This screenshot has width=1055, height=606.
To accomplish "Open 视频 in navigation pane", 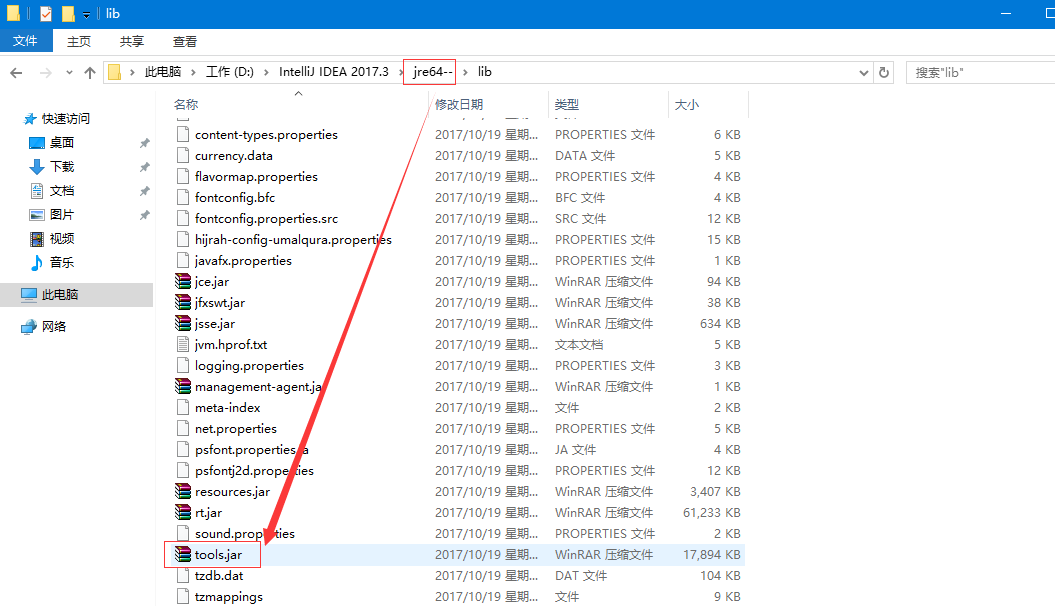I will click(x=61, y=239).
